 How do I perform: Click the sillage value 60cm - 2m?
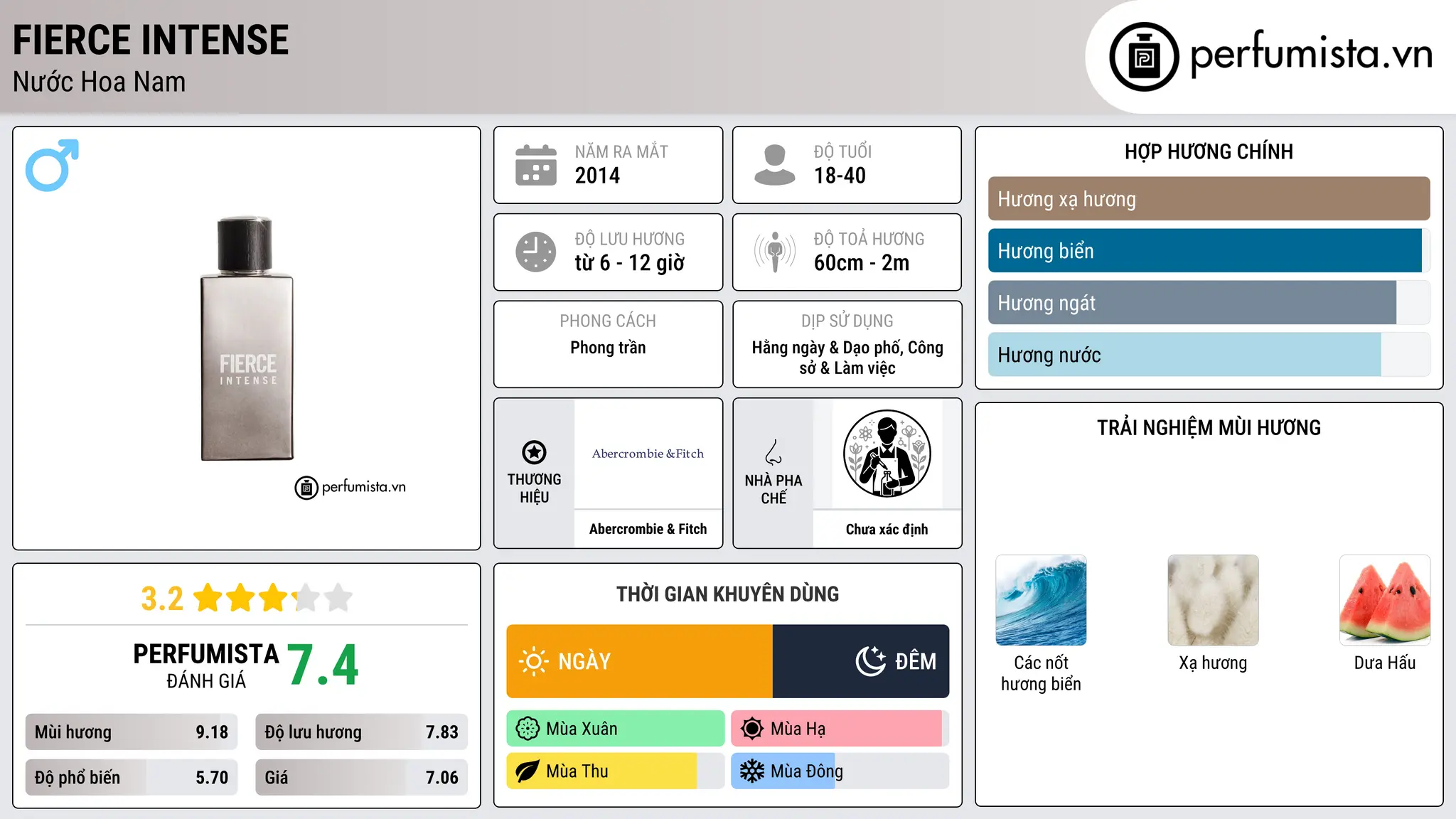pos(862,263)
